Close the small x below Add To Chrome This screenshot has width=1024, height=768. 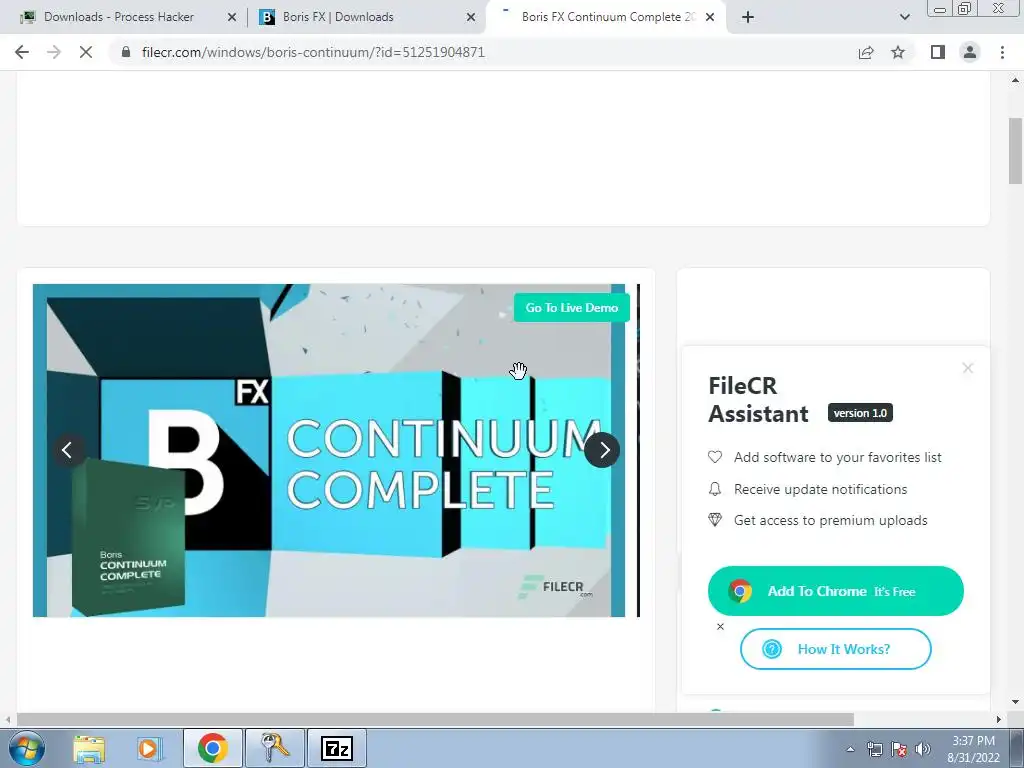click(x=720, y=627)
